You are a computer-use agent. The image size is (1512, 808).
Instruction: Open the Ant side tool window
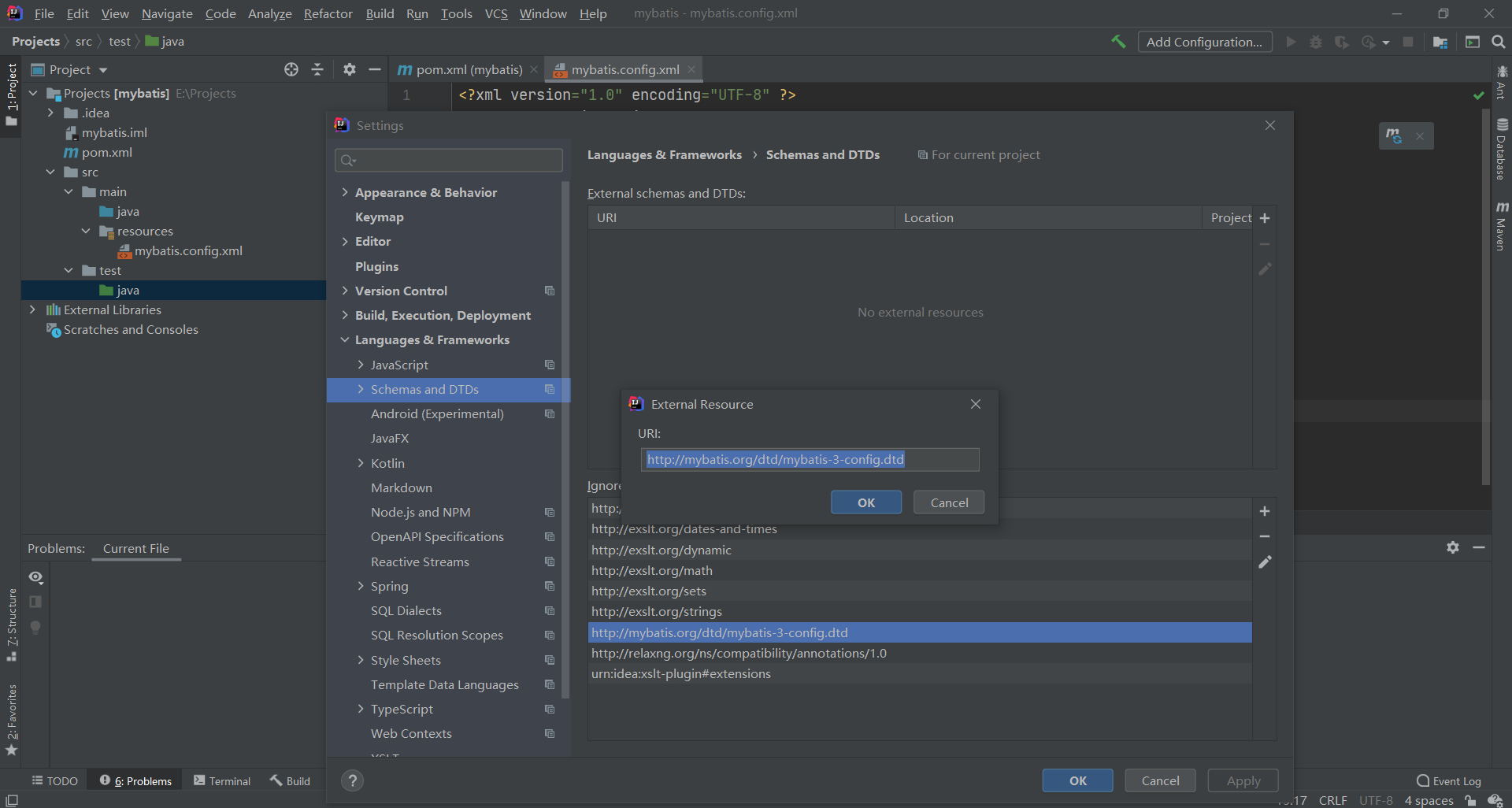click(1502, 83)
